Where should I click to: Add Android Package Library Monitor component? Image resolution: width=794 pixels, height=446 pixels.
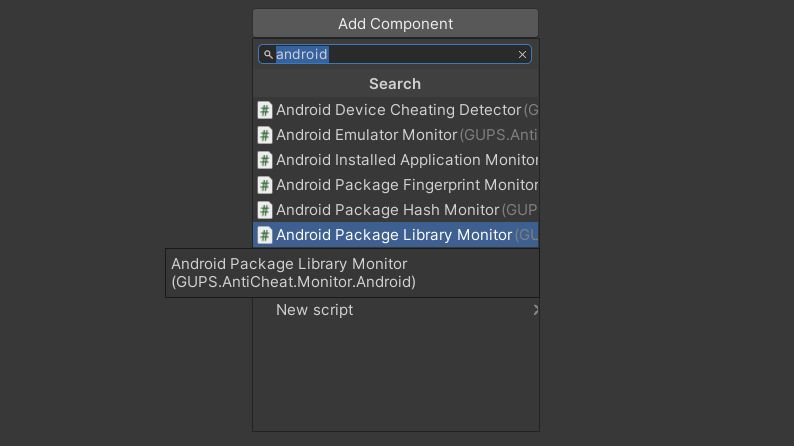point(395,235)
